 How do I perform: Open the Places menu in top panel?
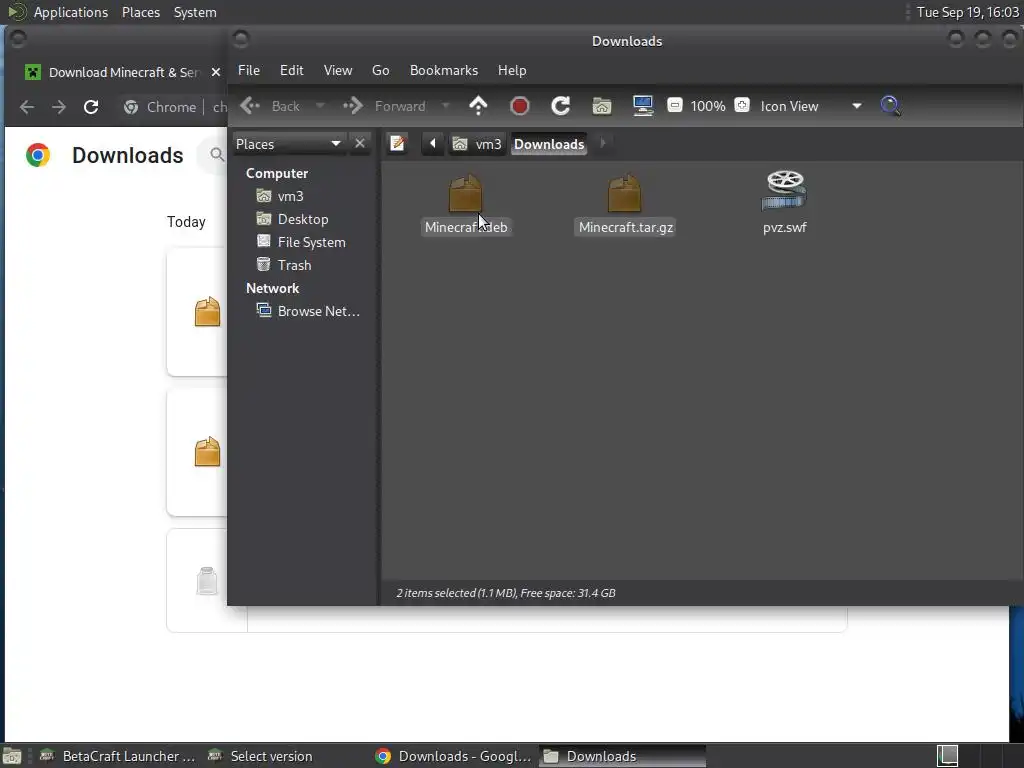point(140,12)
